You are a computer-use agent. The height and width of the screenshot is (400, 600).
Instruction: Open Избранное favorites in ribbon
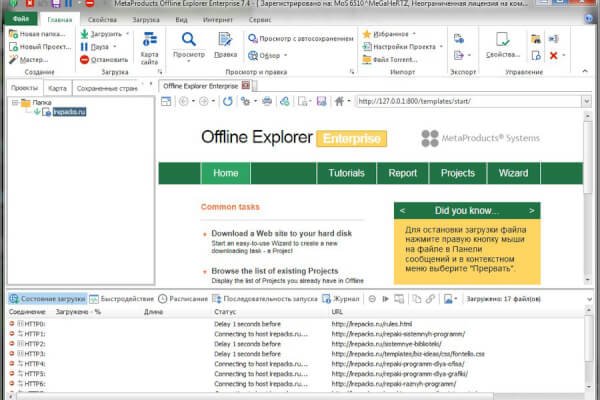pos(386,34)
